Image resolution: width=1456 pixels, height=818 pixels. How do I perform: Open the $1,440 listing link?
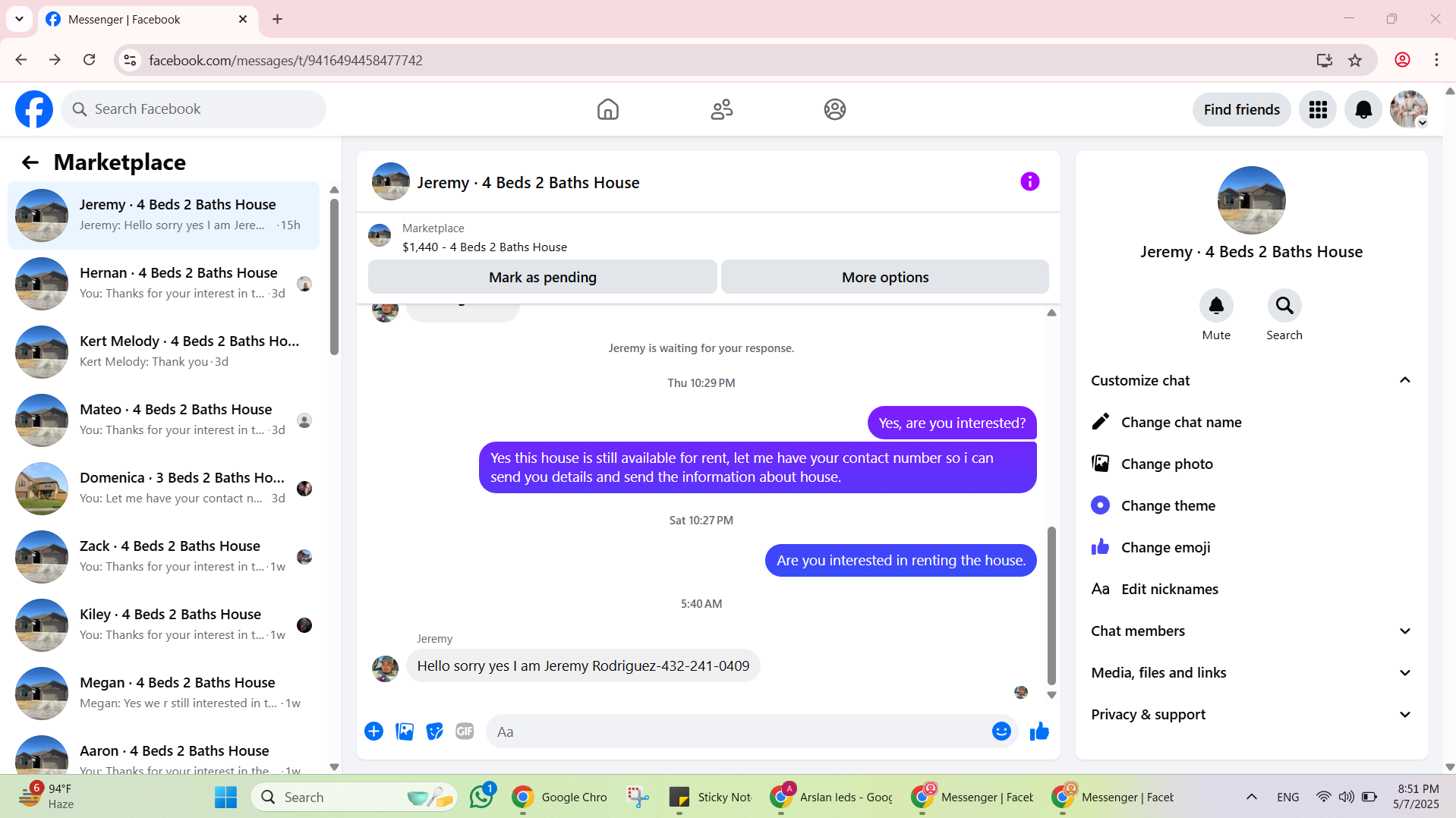click(484, 247)
